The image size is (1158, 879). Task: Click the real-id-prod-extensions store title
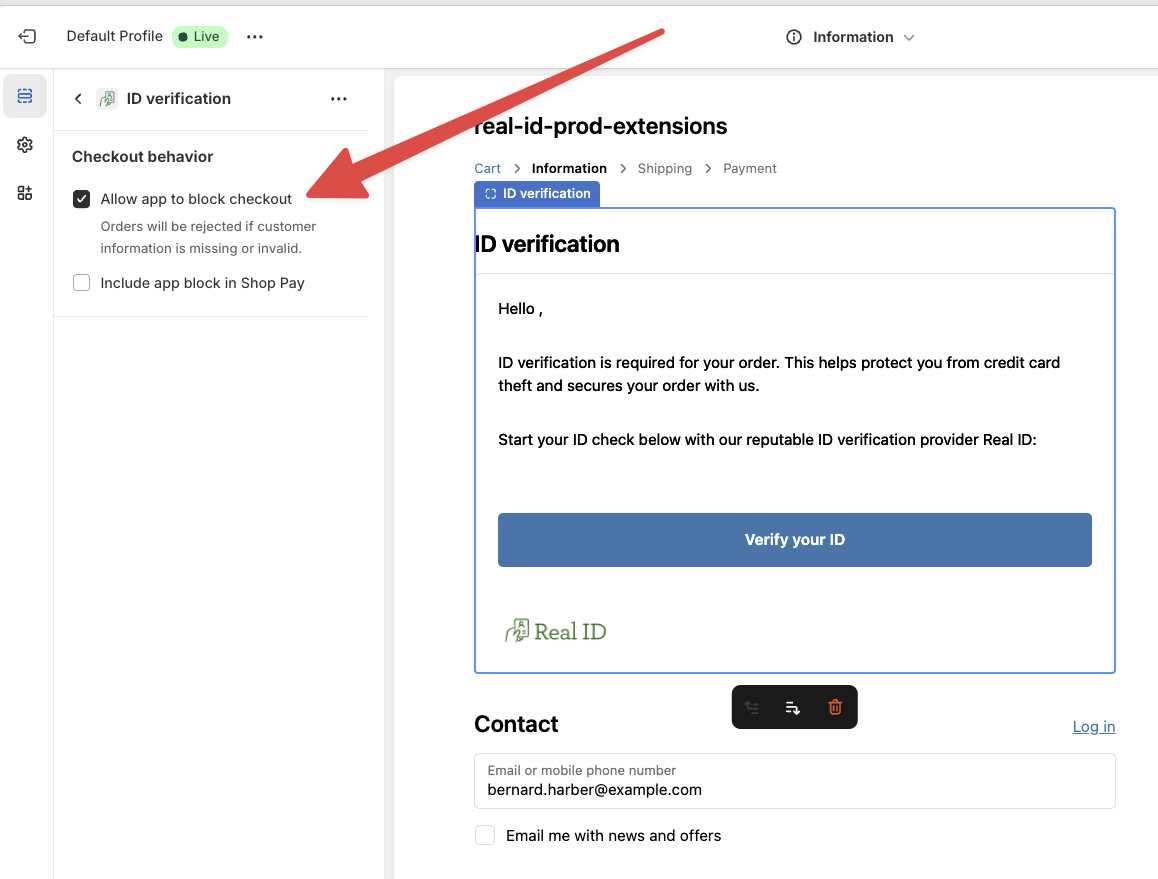point(600,126)
